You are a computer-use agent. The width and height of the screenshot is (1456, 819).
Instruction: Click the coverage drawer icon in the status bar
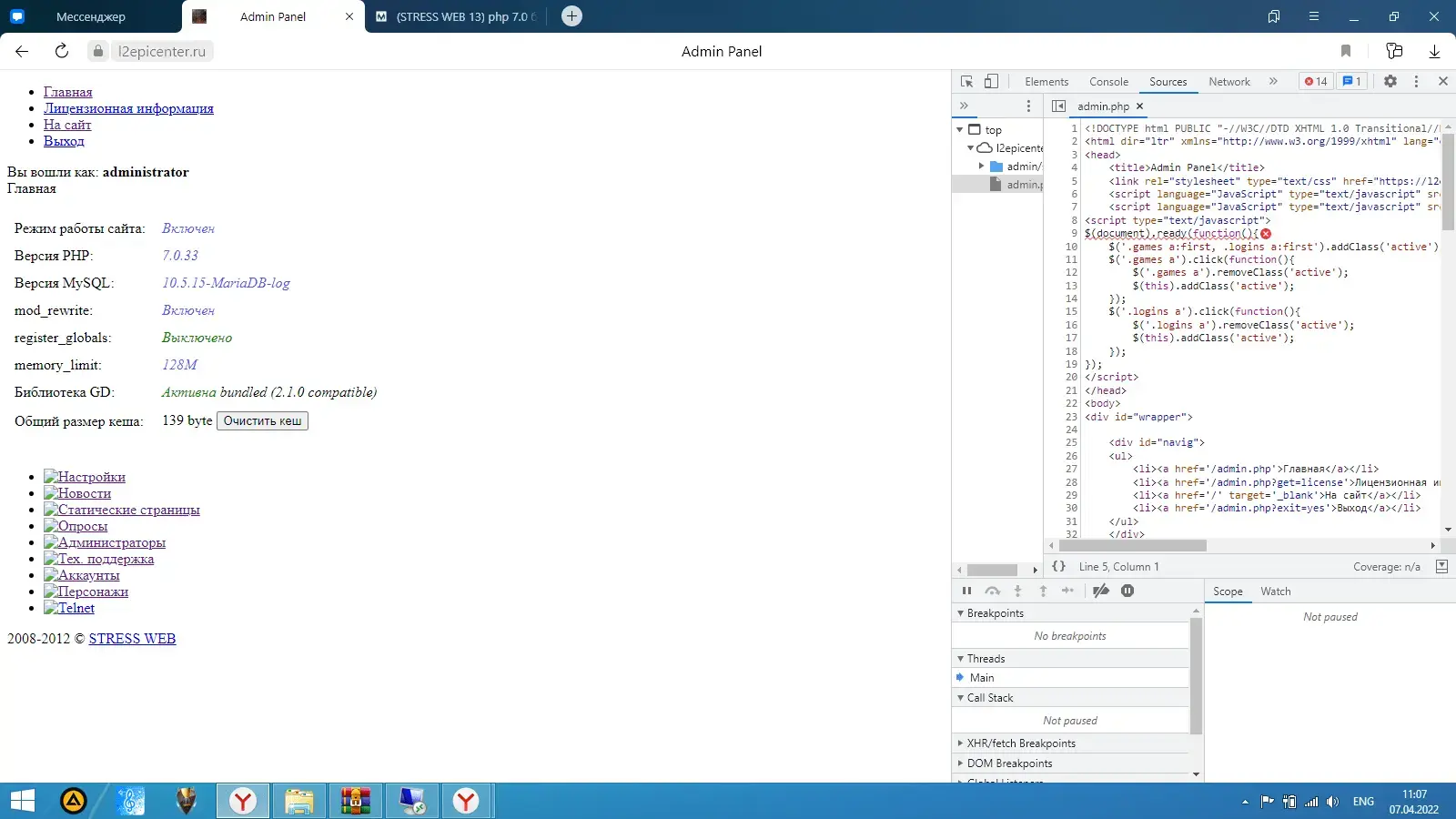(1441, 566)
